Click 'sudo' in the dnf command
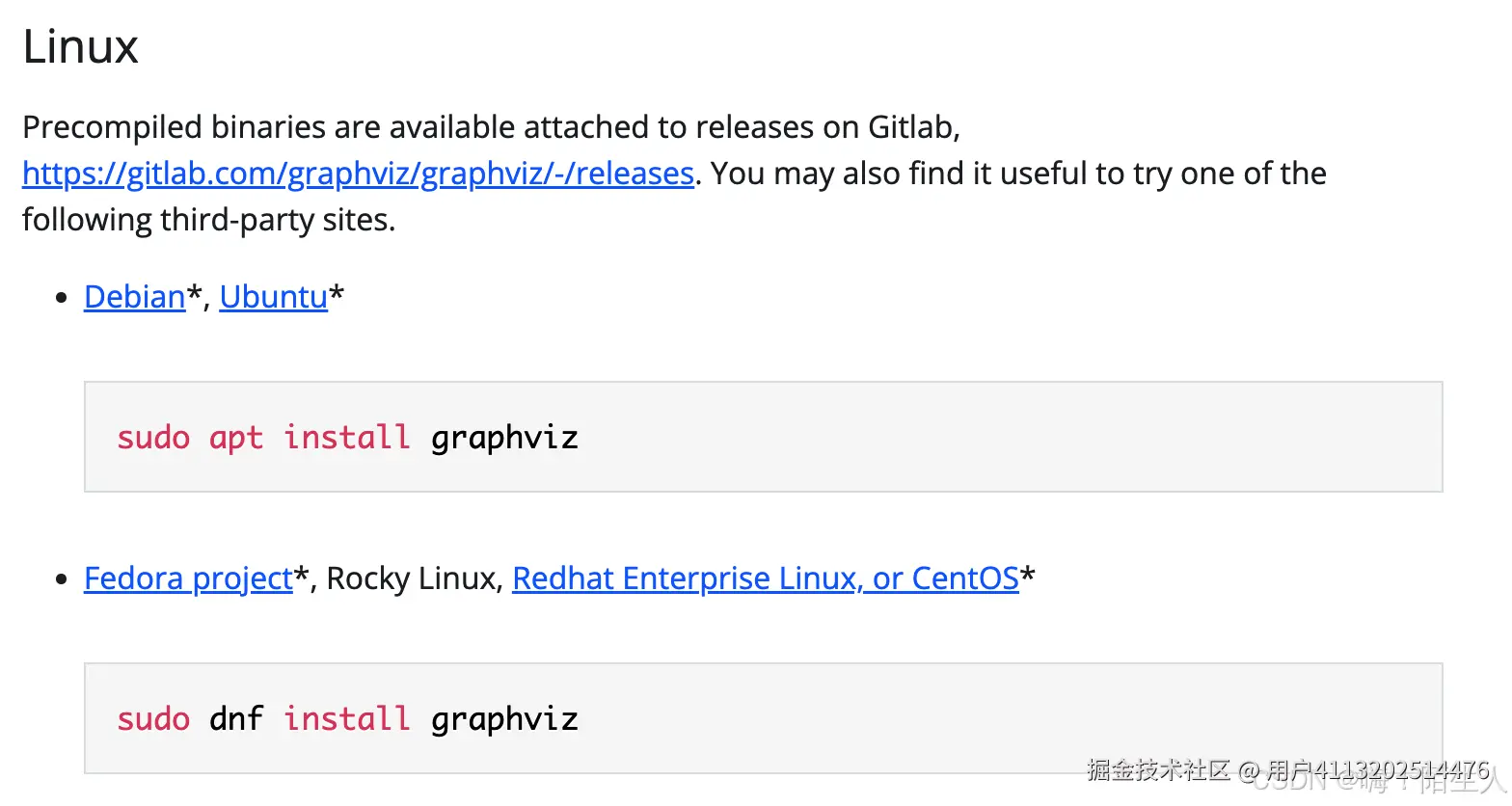The width and height of the screenshot is (1512, 806). tap(153, 719)
